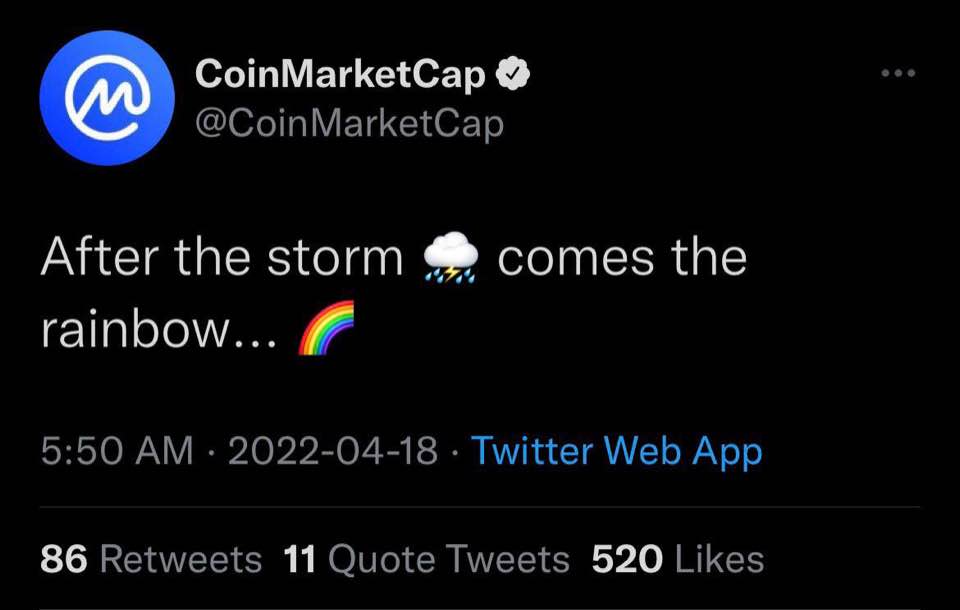
Task: Click the storm cloud emoji
Action: coord(450,260)
